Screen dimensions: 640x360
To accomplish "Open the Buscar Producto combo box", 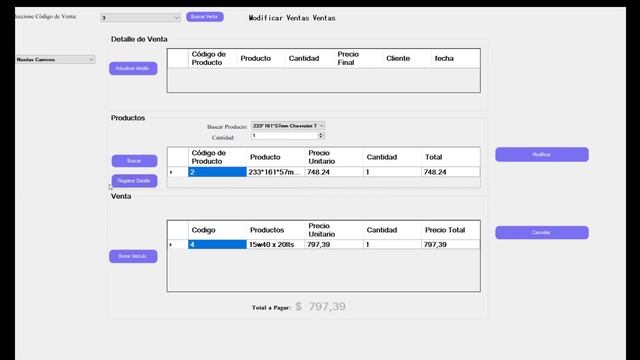I will pos(288,126).
